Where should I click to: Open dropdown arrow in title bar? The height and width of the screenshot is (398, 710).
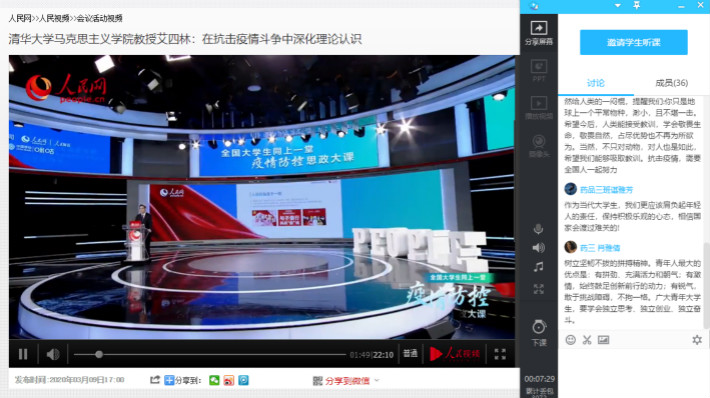[618, 5]
